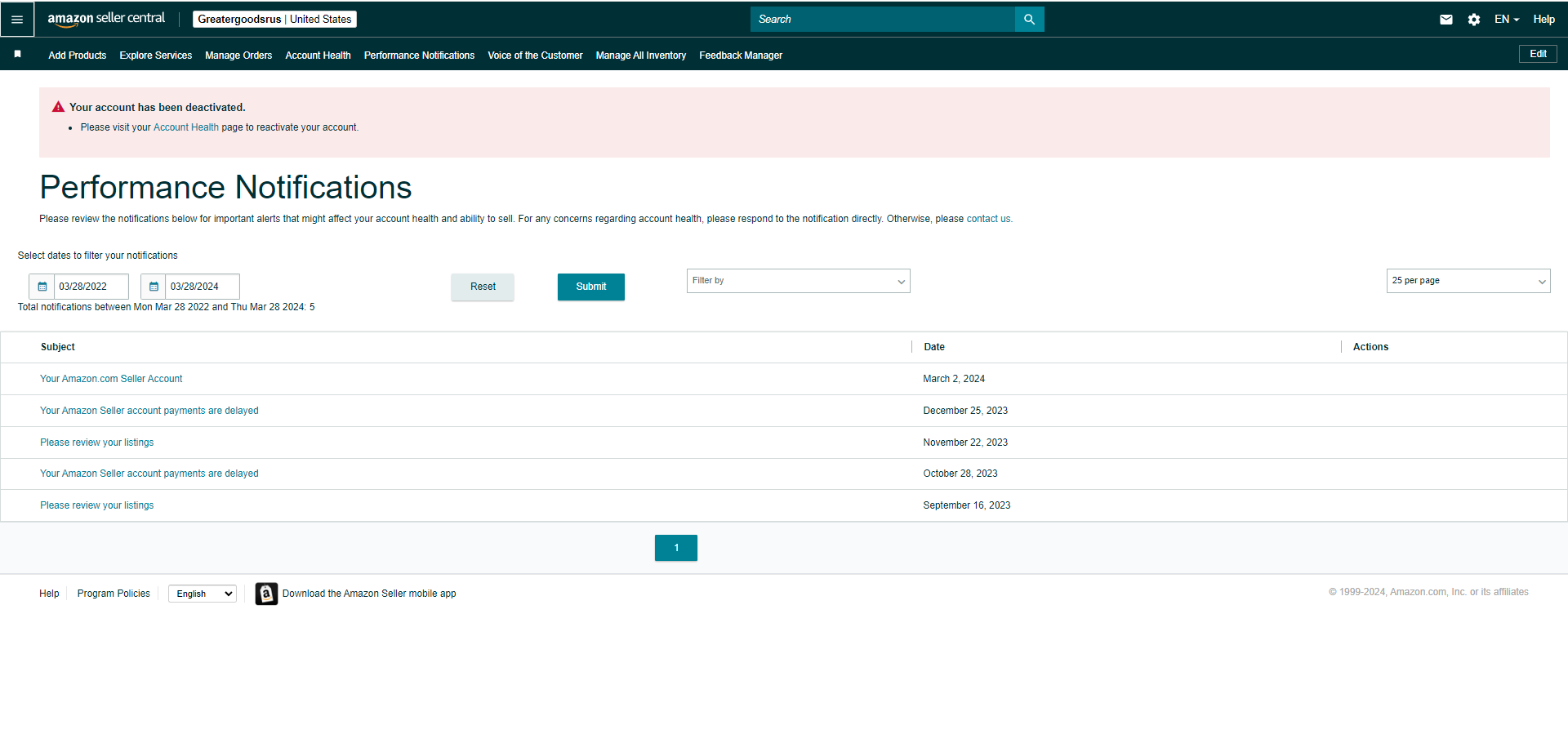1568x743 pixels.
Task: Follow the Account Health link in the alert
Action: click(186, 127)
